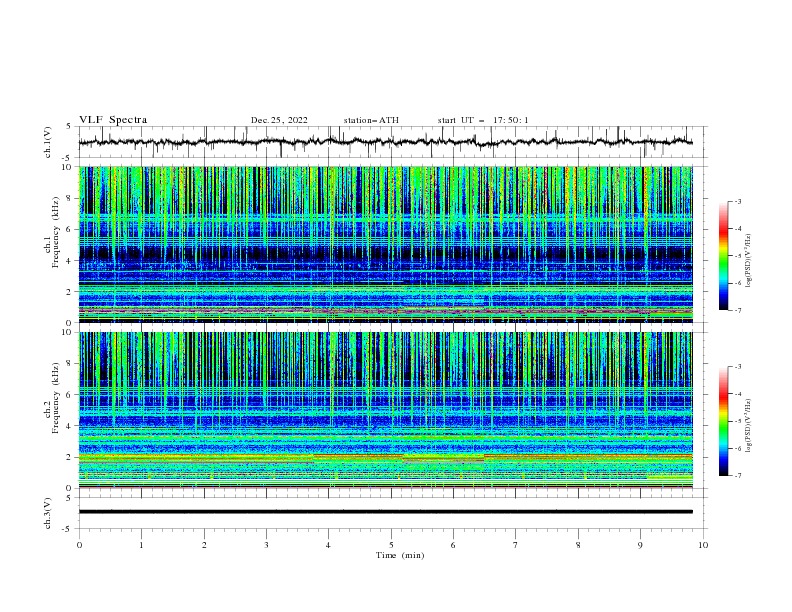The width and height of the screenshot is (792, 612).
Task: Click the ch.1 color scale bar
Action: click(x=724, y=256)
